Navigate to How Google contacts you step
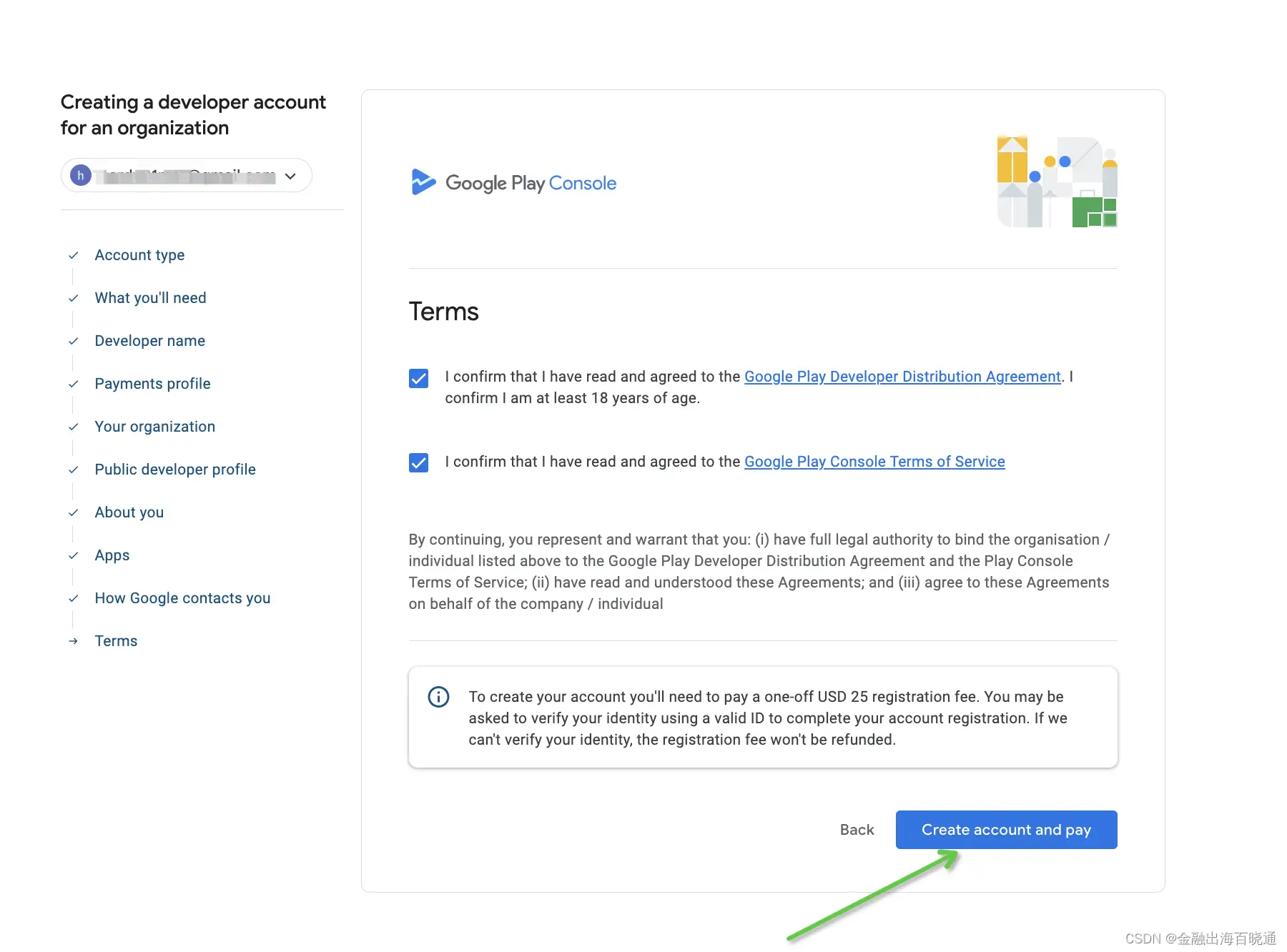1287x952 pixels. point(182,598)
